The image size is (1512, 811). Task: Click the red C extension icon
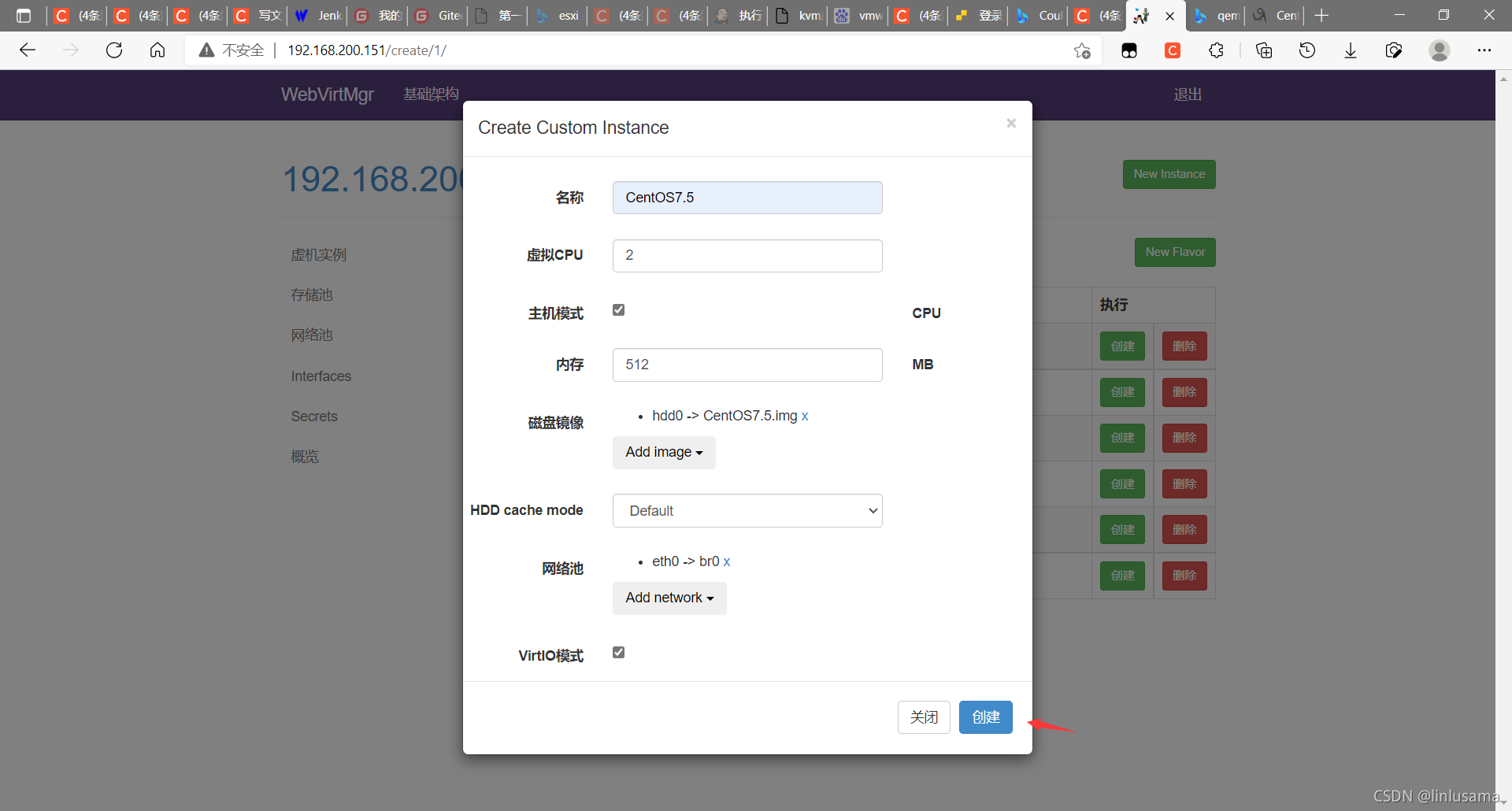coord(1173,50)
